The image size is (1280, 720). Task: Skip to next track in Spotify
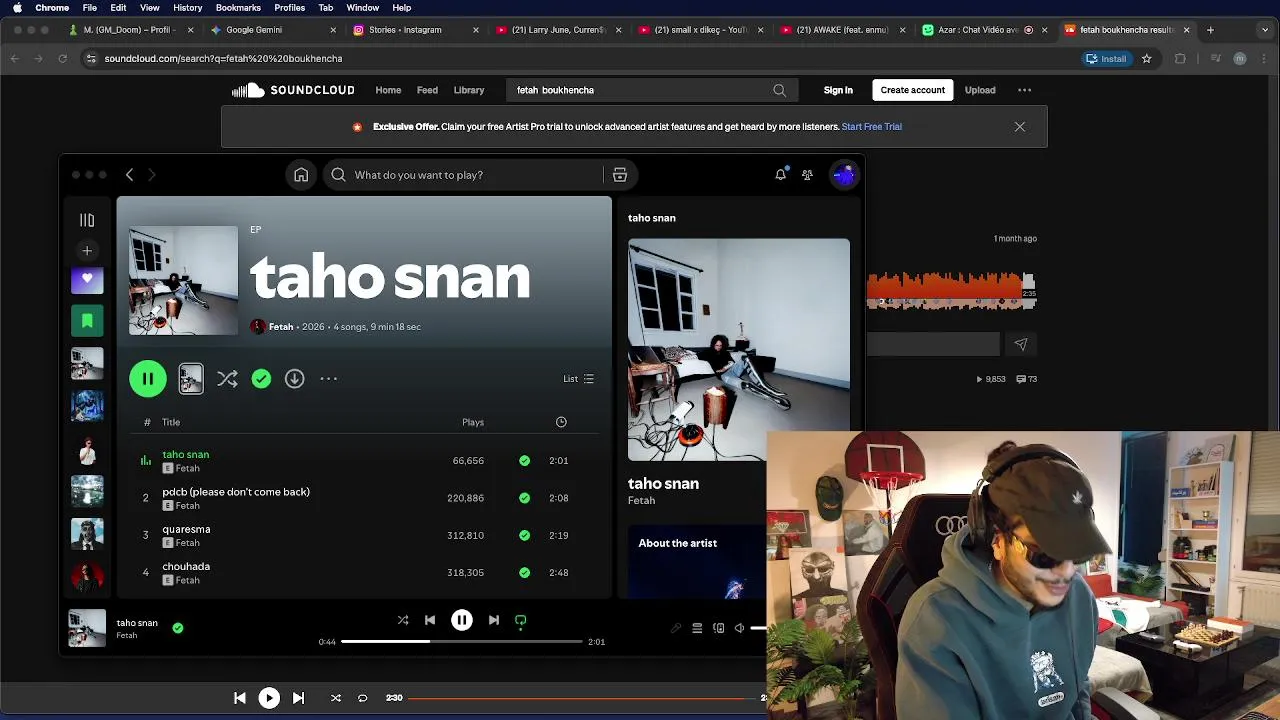[x=494, y=620]
